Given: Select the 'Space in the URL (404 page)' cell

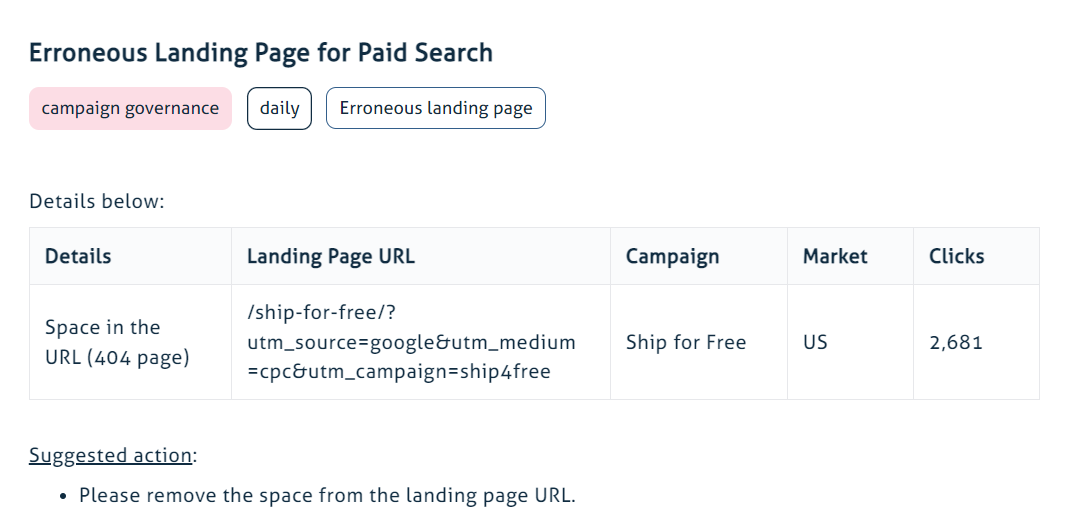Looking at the screenshot, I should coord(117,342).
